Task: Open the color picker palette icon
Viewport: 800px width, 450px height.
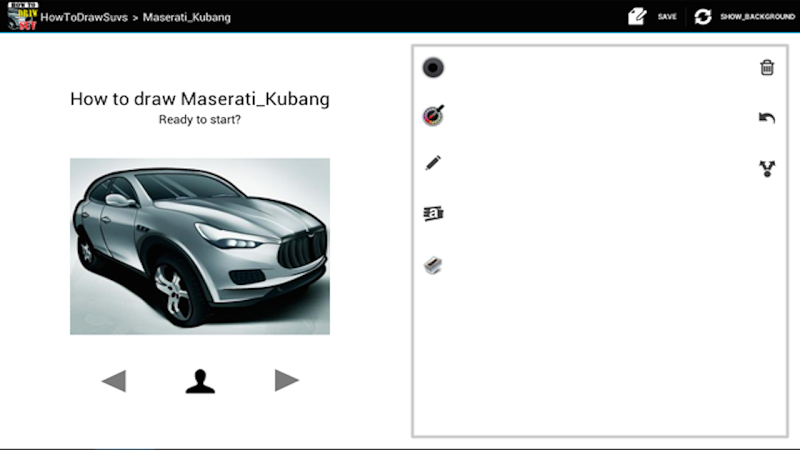Action: [x=433, y=115]
